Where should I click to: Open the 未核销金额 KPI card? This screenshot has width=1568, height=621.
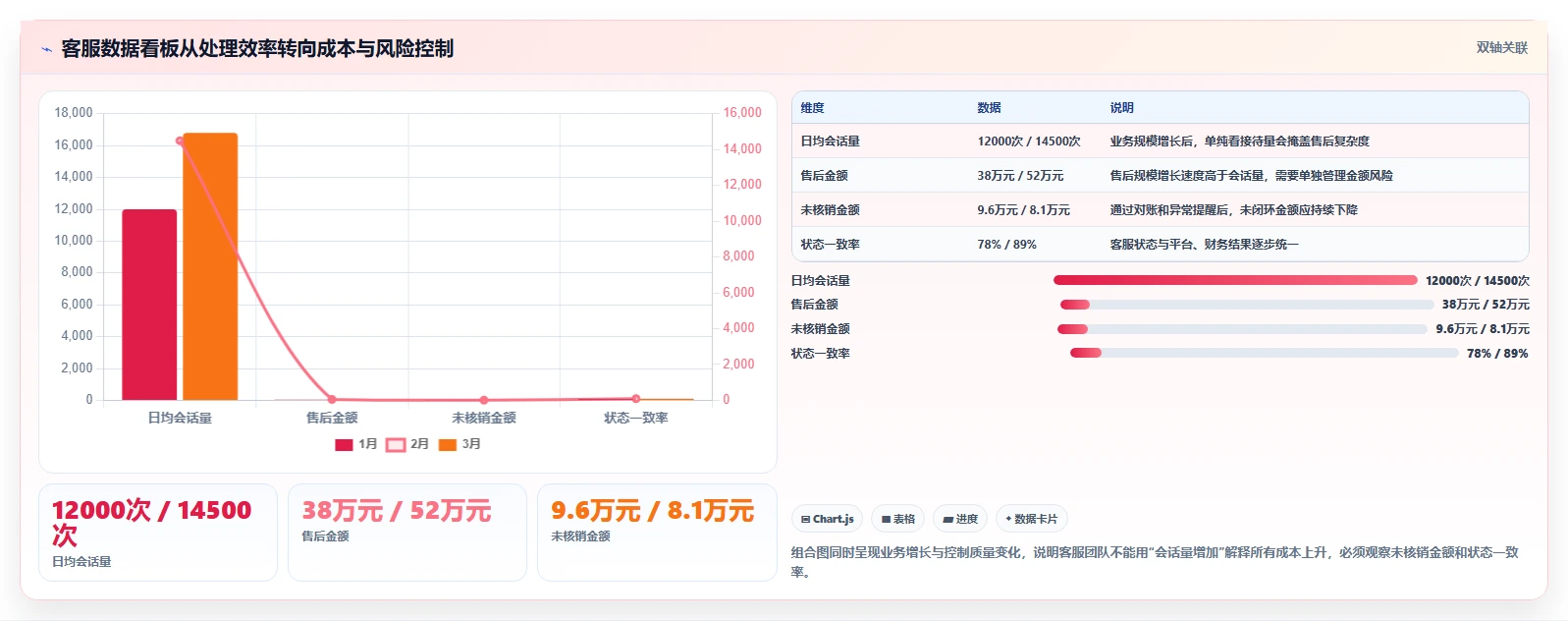click(x=657, y=533)
